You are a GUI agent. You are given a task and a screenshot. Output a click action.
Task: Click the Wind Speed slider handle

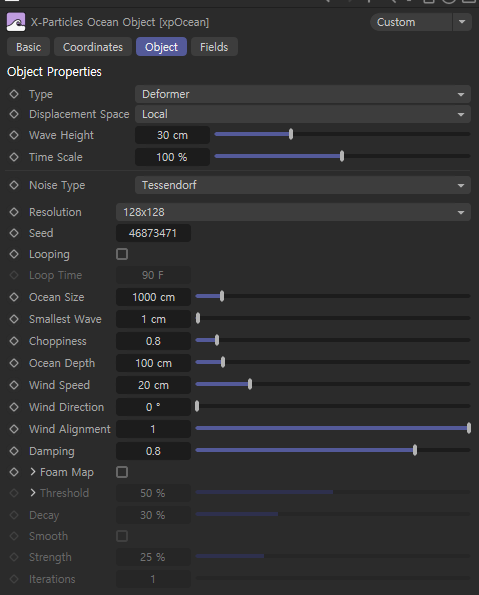tap(250, 384)
